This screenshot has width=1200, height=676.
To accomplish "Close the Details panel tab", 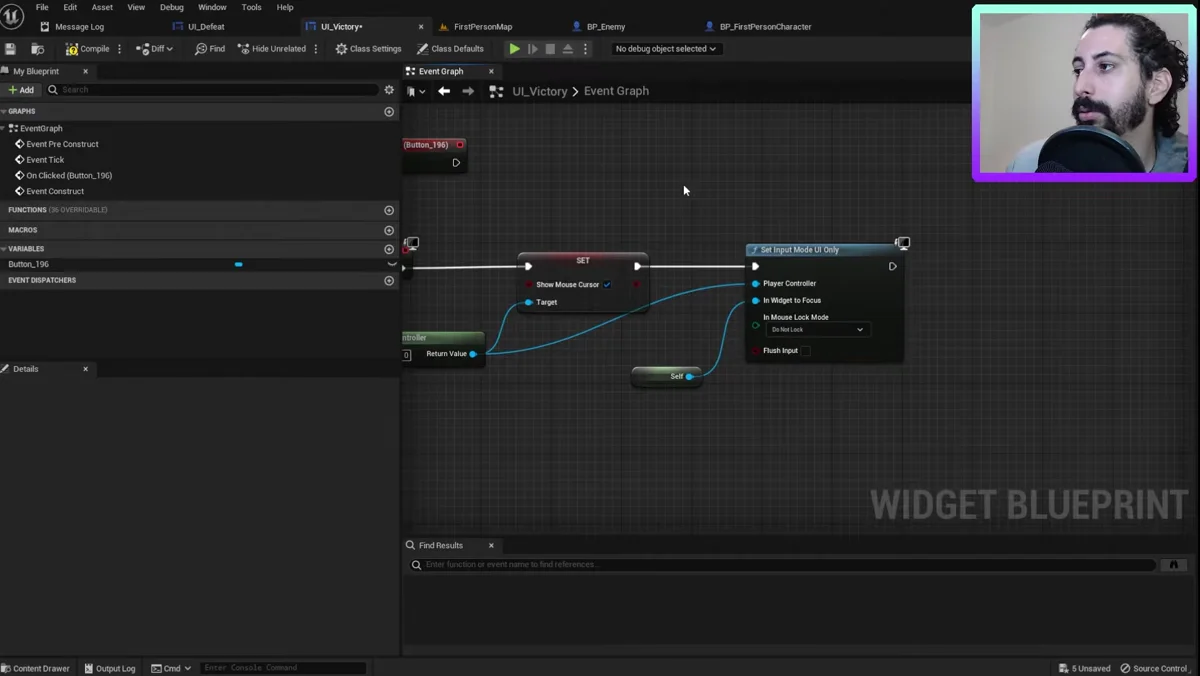I will coord(85,369).
